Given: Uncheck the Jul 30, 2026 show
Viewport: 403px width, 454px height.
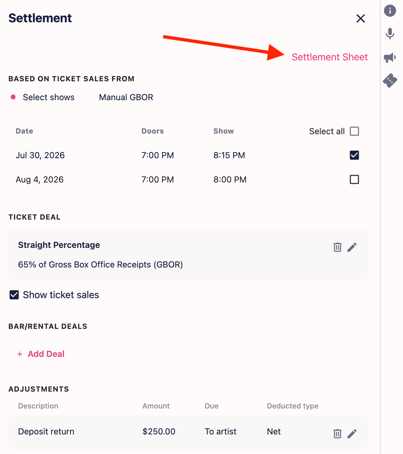Looking at the screenshot, I should 354,155.
